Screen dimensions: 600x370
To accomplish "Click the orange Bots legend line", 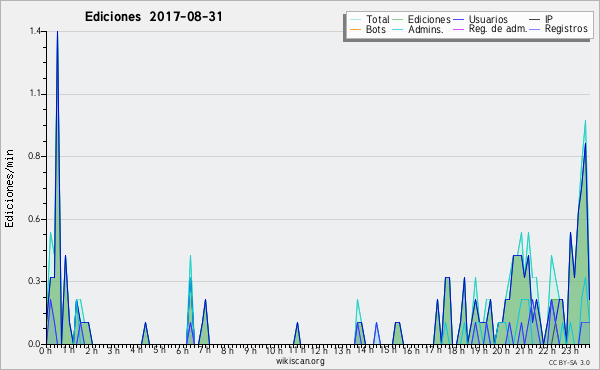I will pos(355,29).
